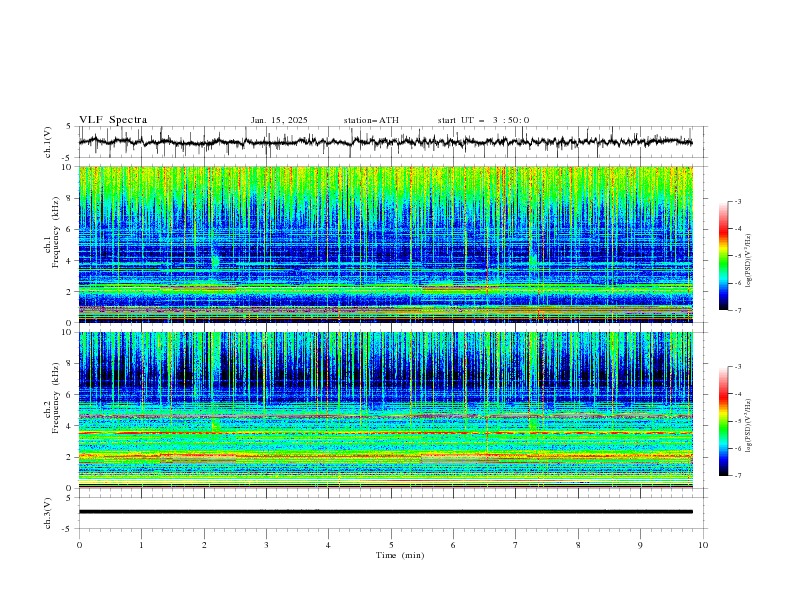Click the "6" kHz tick on ch.1 frequency axis
792x612 pixels.
(71, 229)
